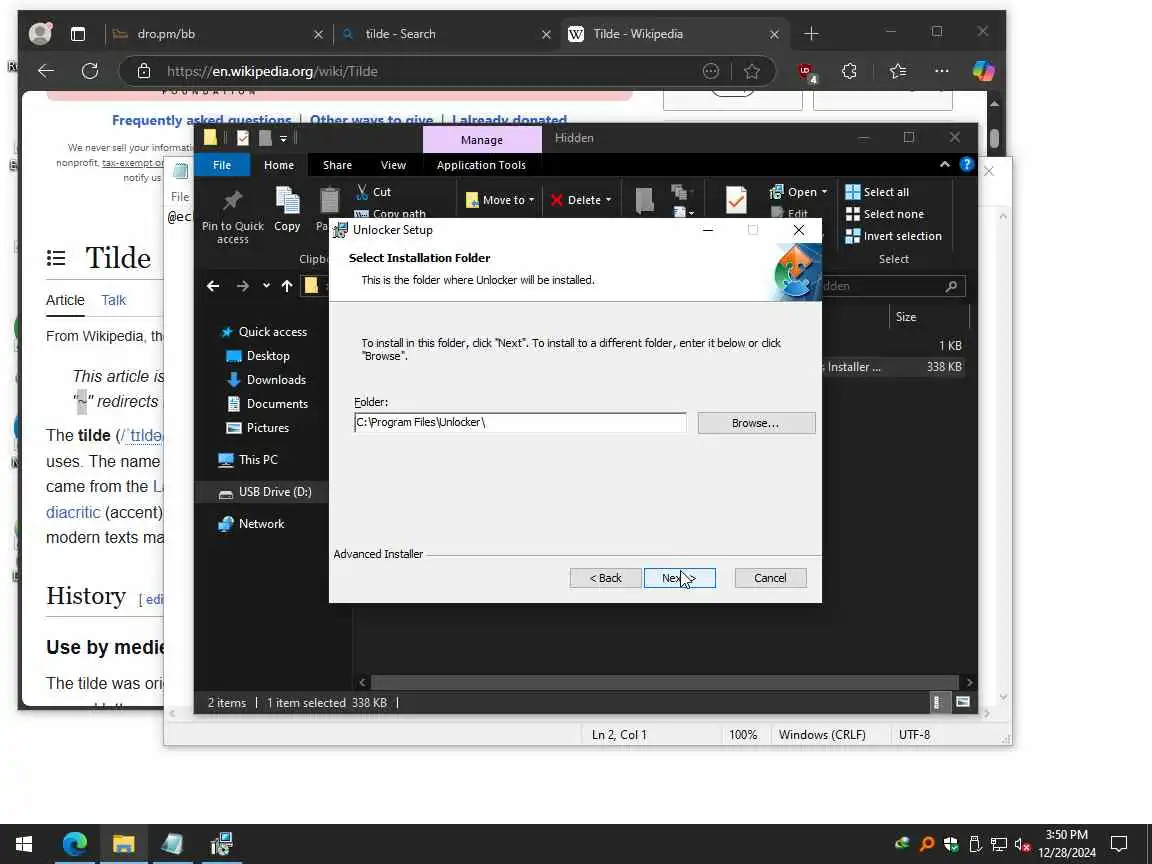The height and width of the screenshot is (864, 1152).
Task: Open the Share ribbon tab
Action: click(337, 165)
